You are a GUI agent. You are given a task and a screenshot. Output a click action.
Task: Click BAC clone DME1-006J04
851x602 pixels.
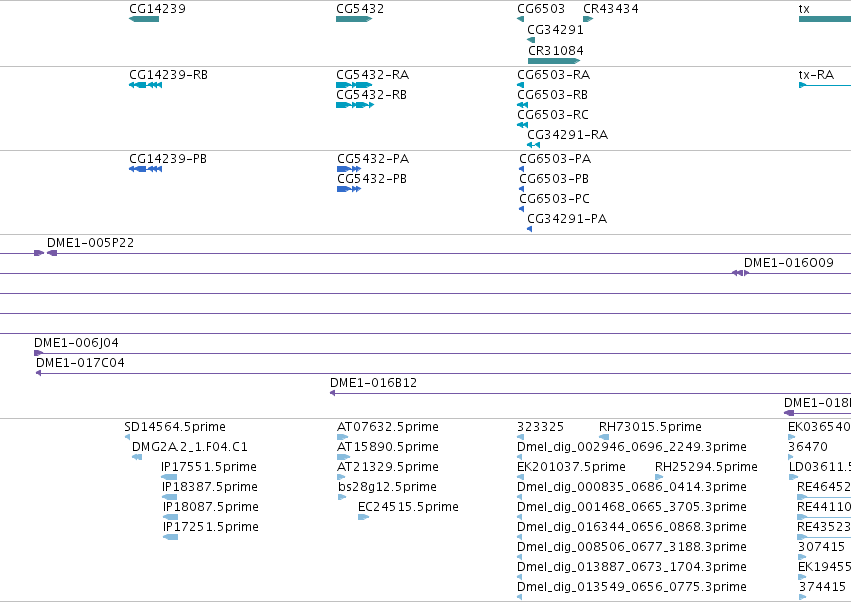click(76, 343)
